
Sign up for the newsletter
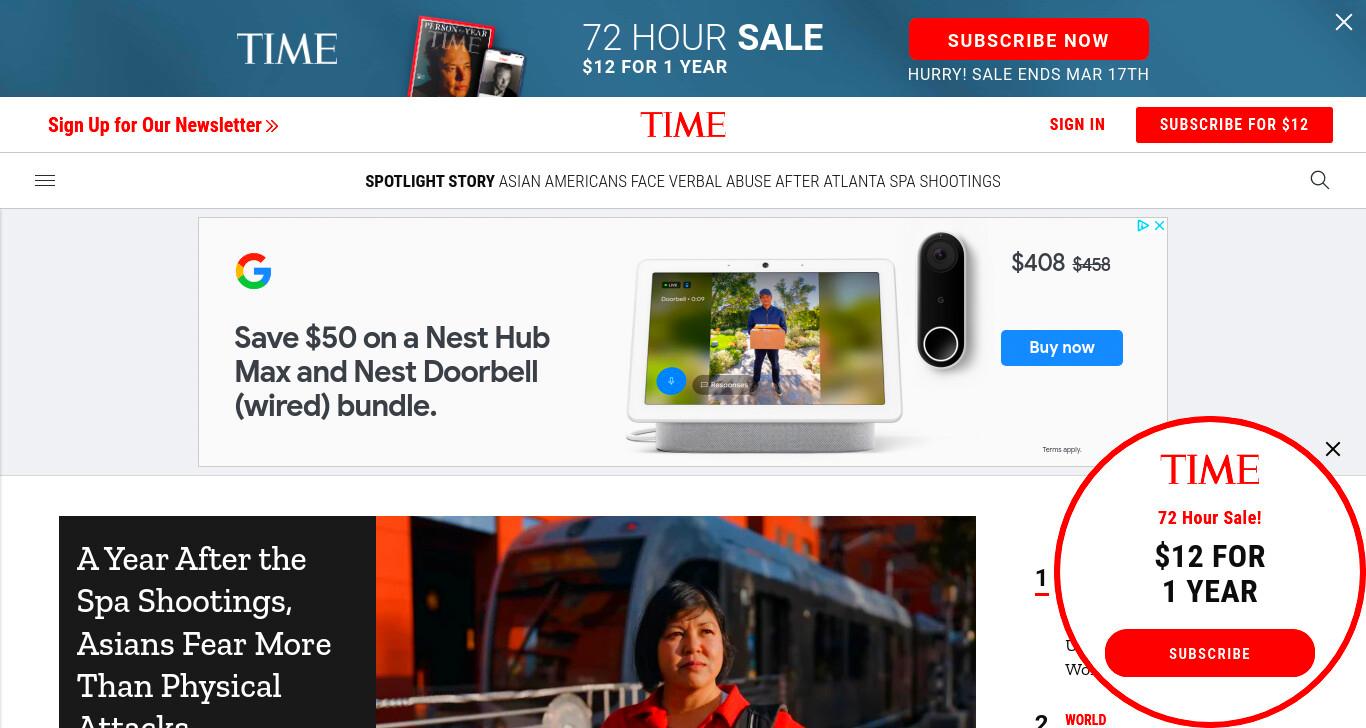tap(163, 125)
